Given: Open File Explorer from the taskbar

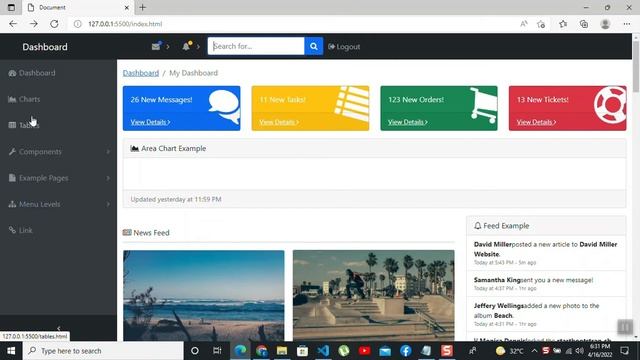Looking at the screenshot, I should [282, 351].
